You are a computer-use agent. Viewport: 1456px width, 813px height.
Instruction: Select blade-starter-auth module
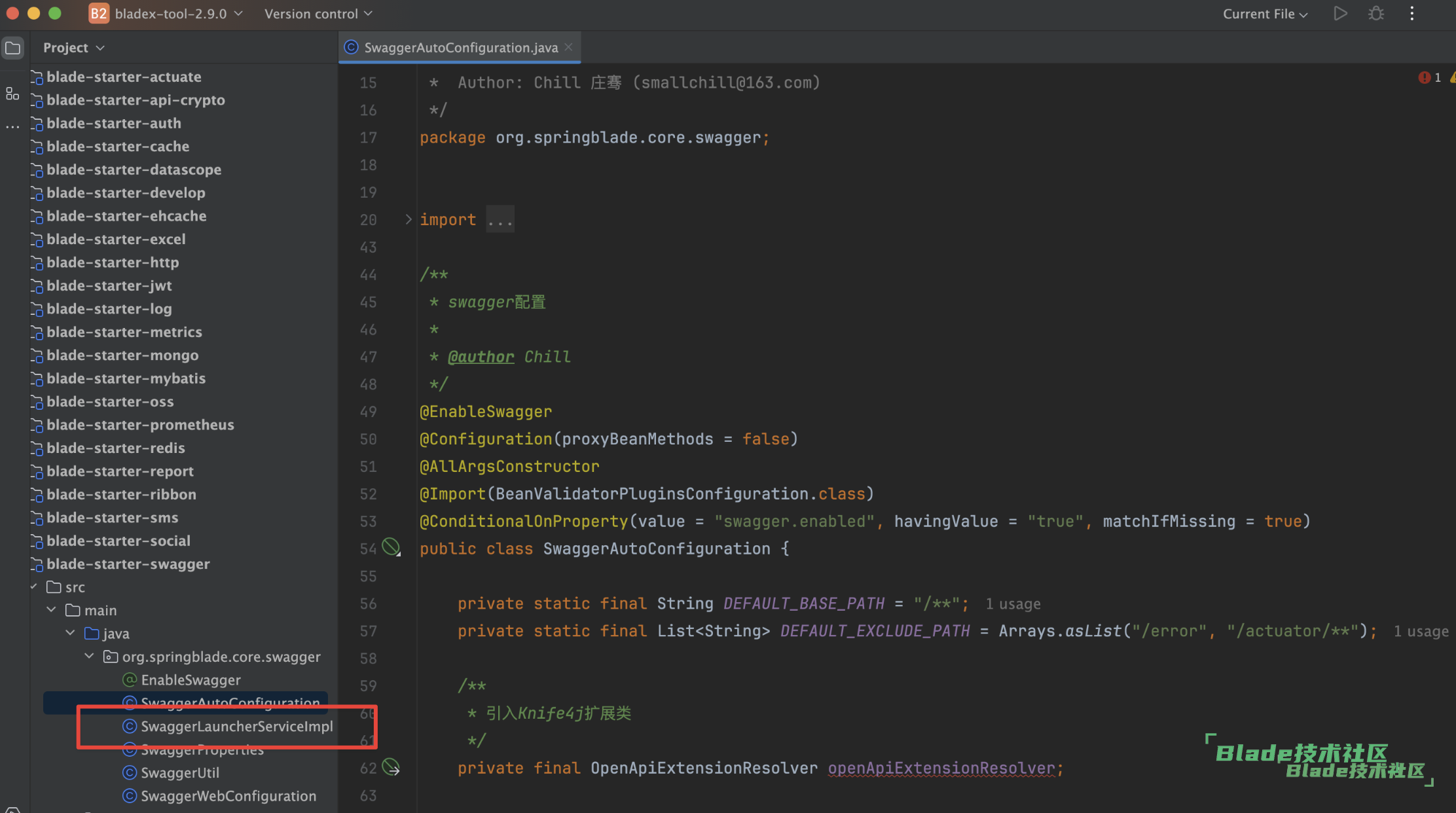pos(114,123)
